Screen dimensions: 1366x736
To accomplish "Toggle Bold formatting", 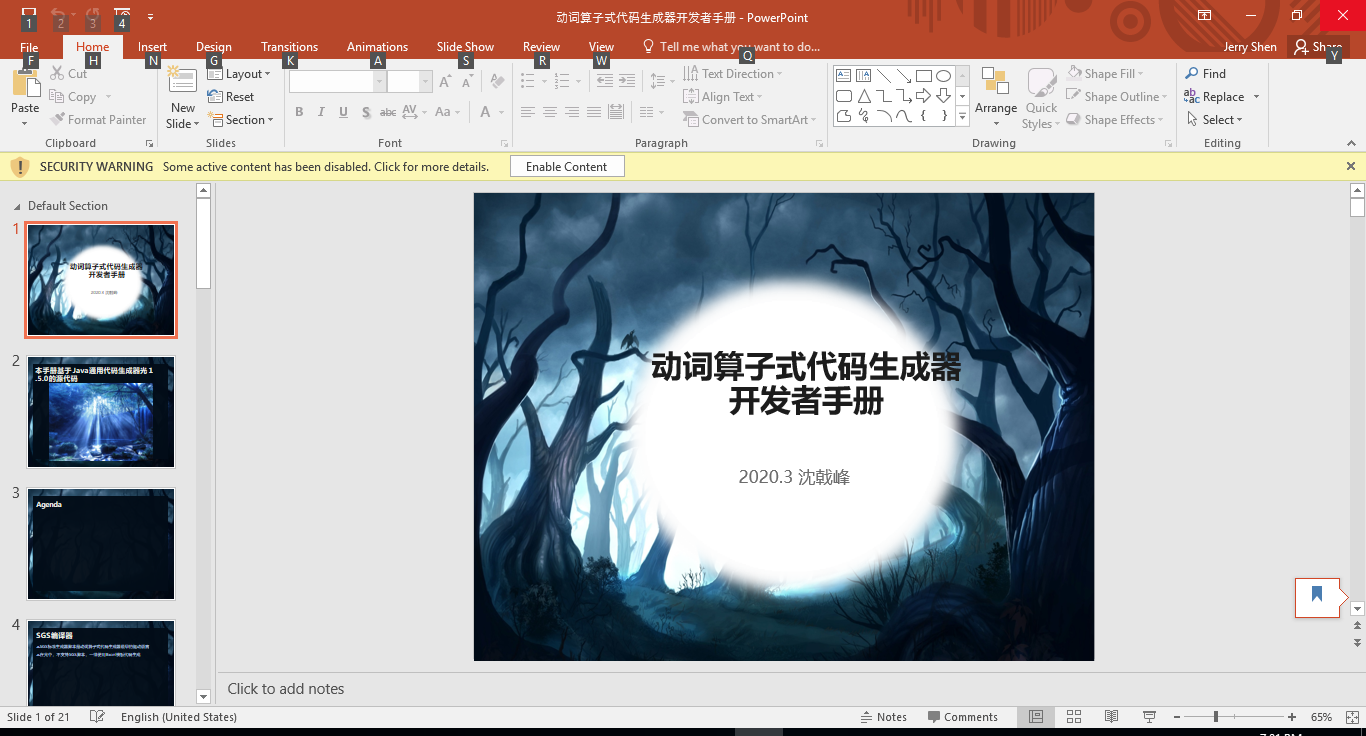I will click(299, 112).
